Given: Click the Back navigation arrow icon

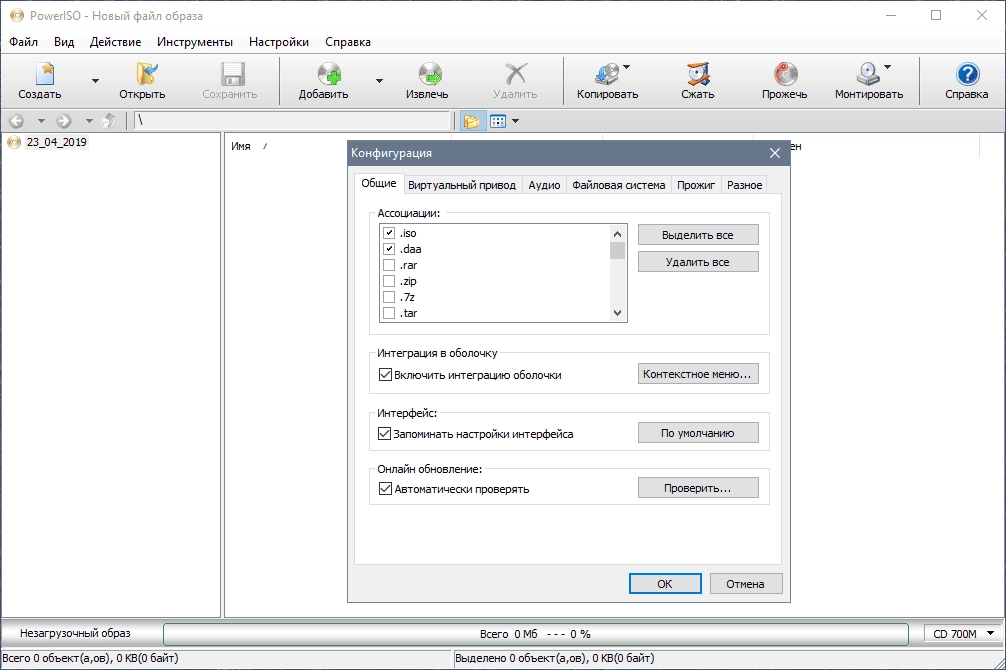Looking at the screenshot, I should click(17, 121).
